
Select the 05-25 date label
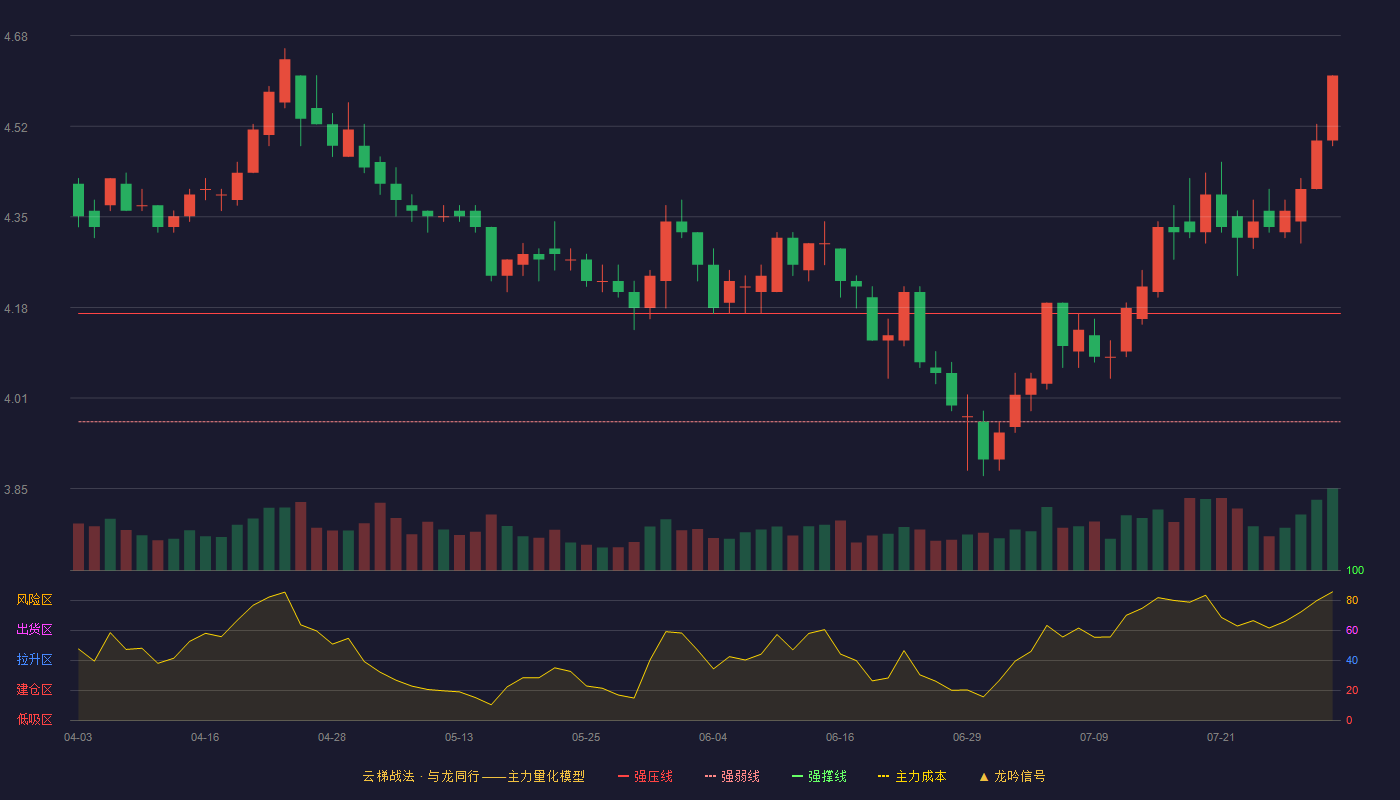click(586, 737)
